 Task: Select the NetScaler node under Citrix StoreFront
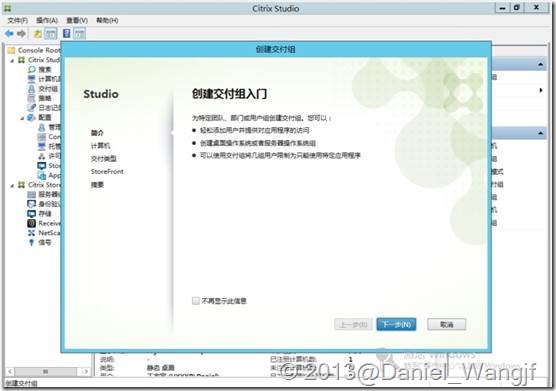44,233
